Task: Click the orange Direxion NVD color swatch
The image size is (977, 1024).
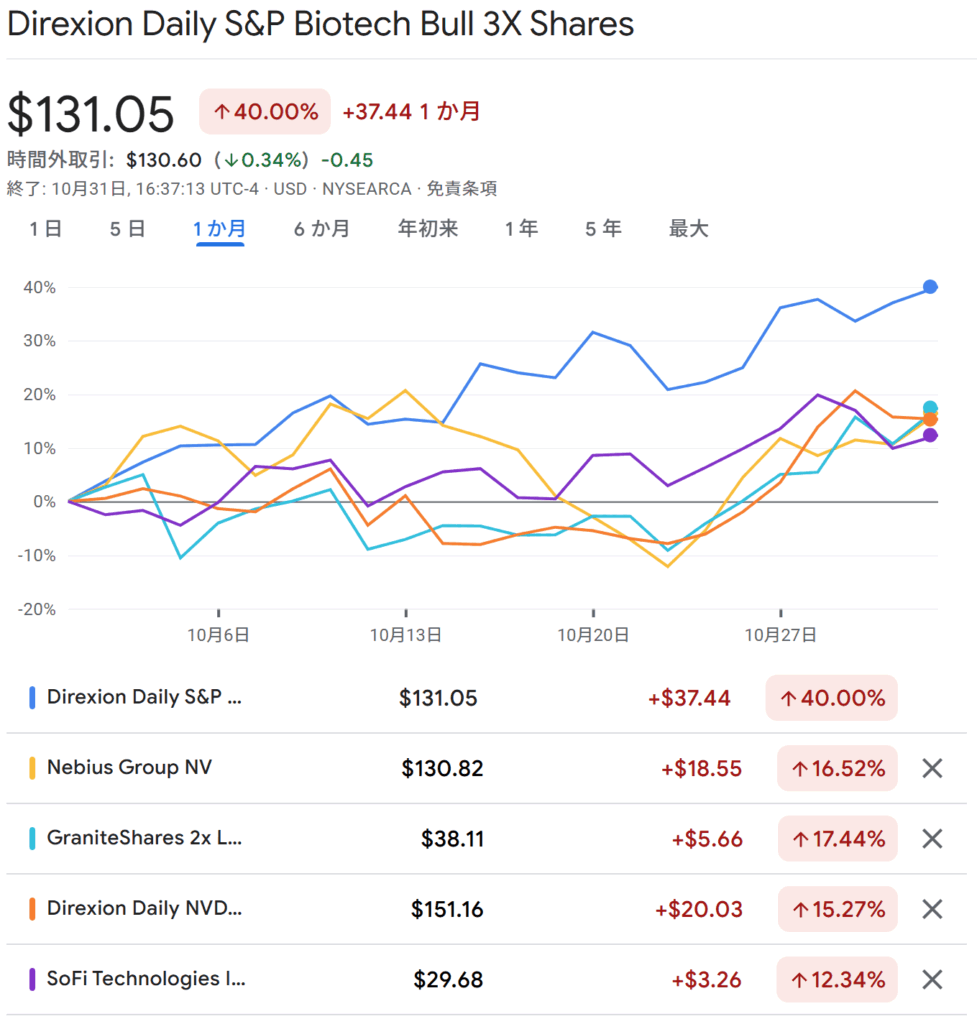Action: pos(32,908)
